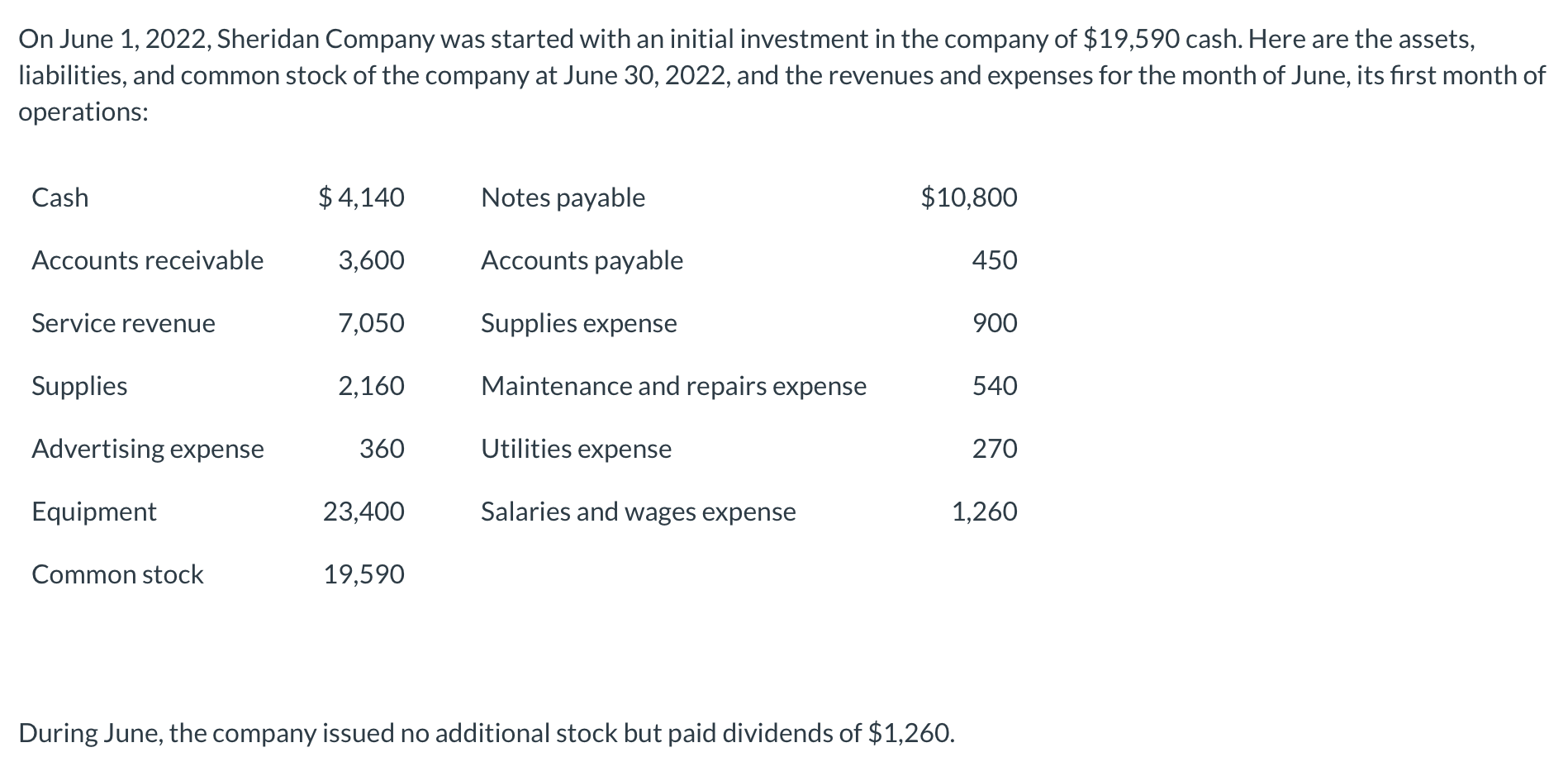1568x757 pixels.
Task: Select the $10,800 notes payable amount
Action: click(x=969, y=198)
